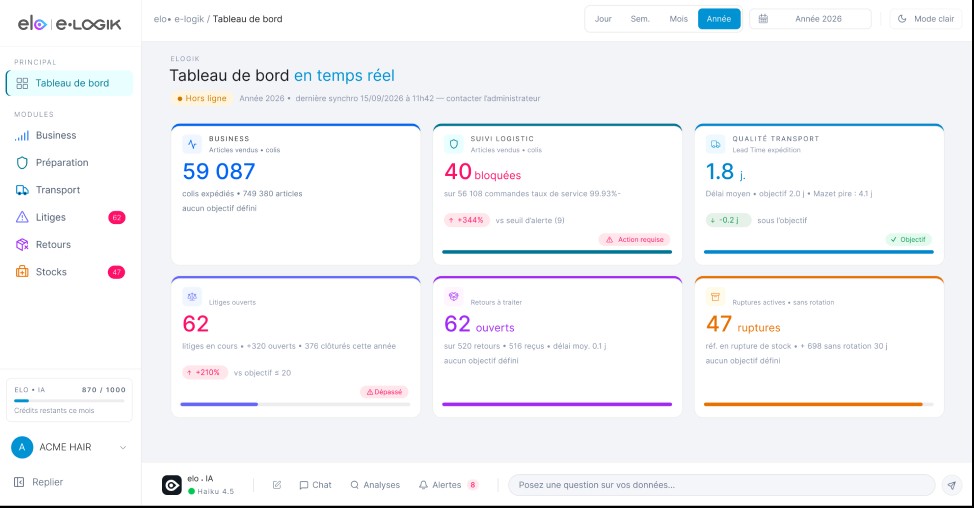Open the Haiku 4.5 model selector

click(x=211, y=491)
